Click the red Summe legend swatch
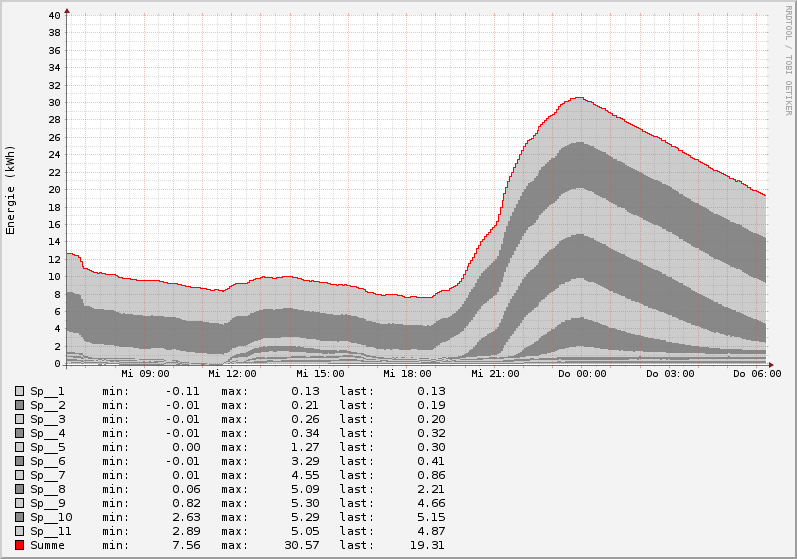This screenshot has height=559, width=797. point(19,545)
